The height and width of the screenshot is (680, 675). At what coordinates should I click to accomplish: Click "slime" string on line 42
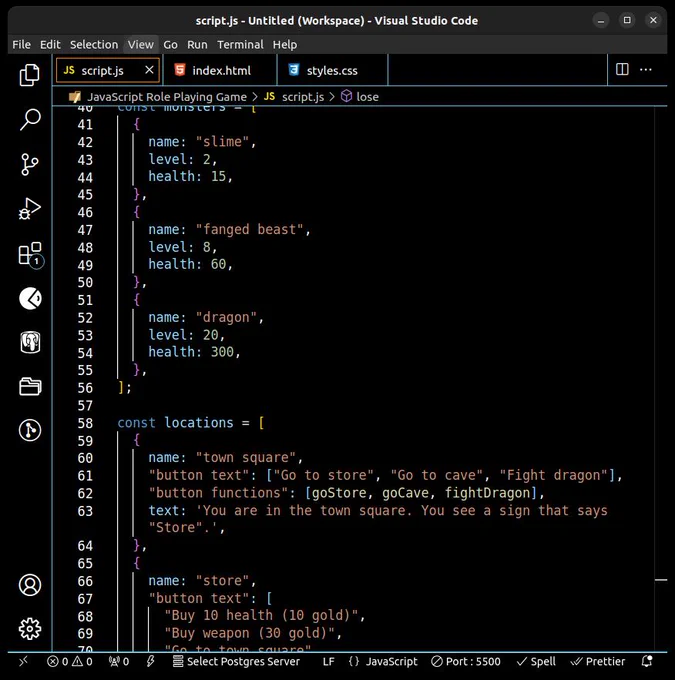pyautogui.click(x=223, y=142)
